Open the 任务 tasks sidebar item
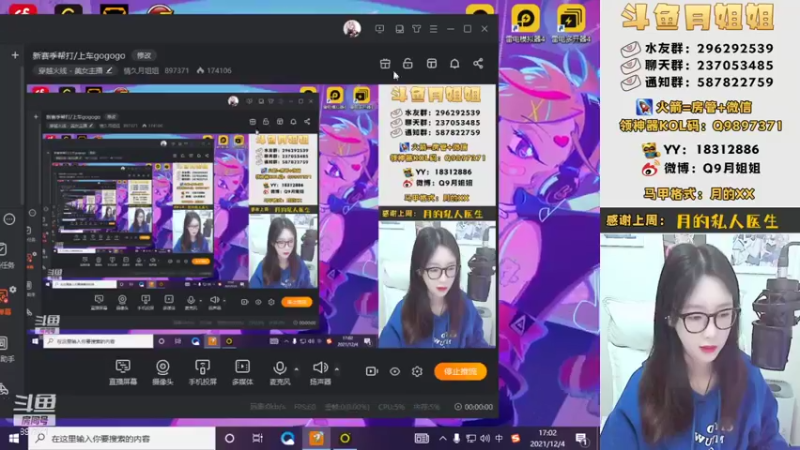Viewport: 800px width, 450px height. (6, 256)
